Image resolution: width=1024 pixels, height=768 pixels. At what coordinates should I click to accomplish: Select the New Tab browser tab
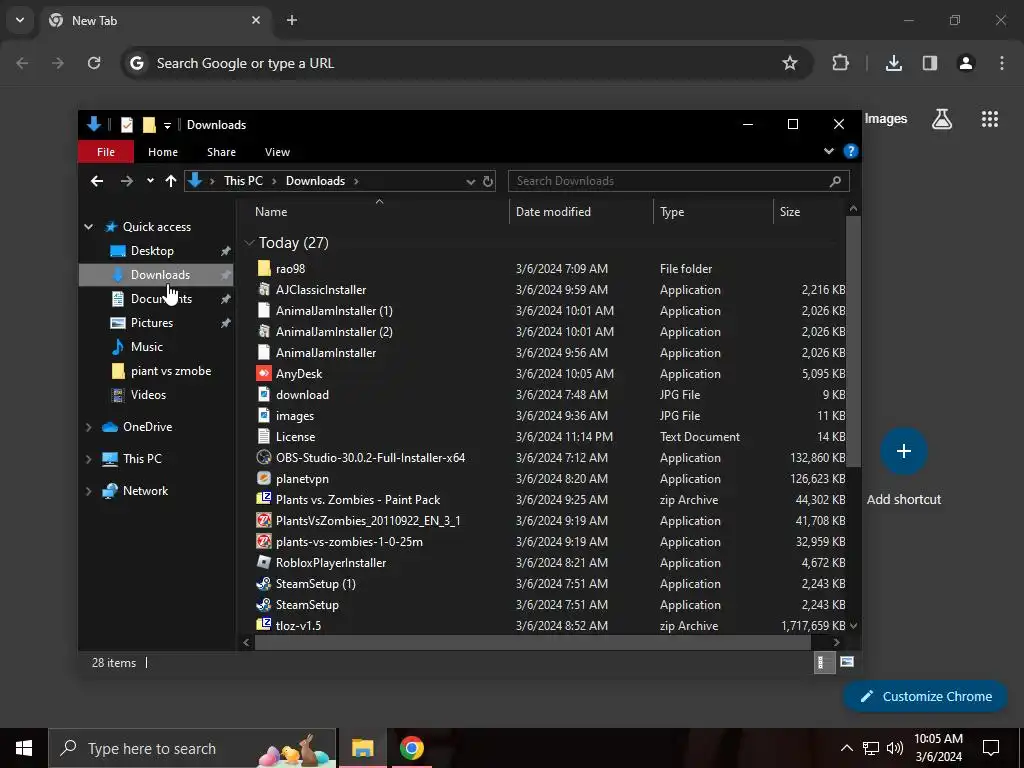155,20
